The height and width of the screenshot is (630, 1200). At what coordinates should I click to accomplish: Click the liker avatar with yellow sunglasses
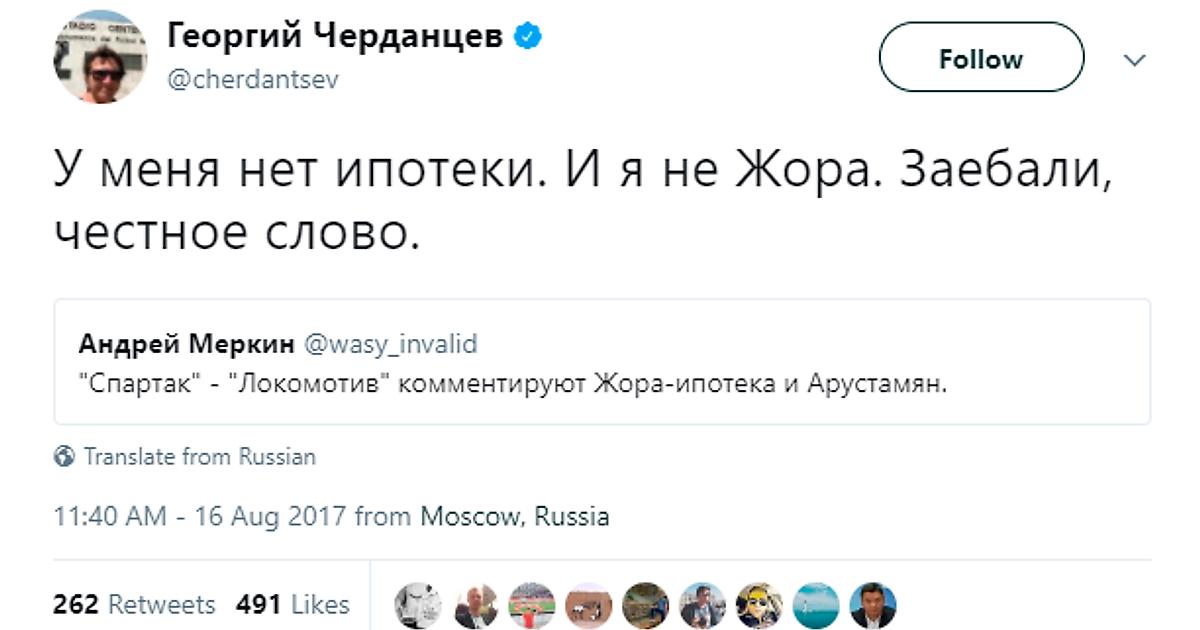(x=759, y=605)
